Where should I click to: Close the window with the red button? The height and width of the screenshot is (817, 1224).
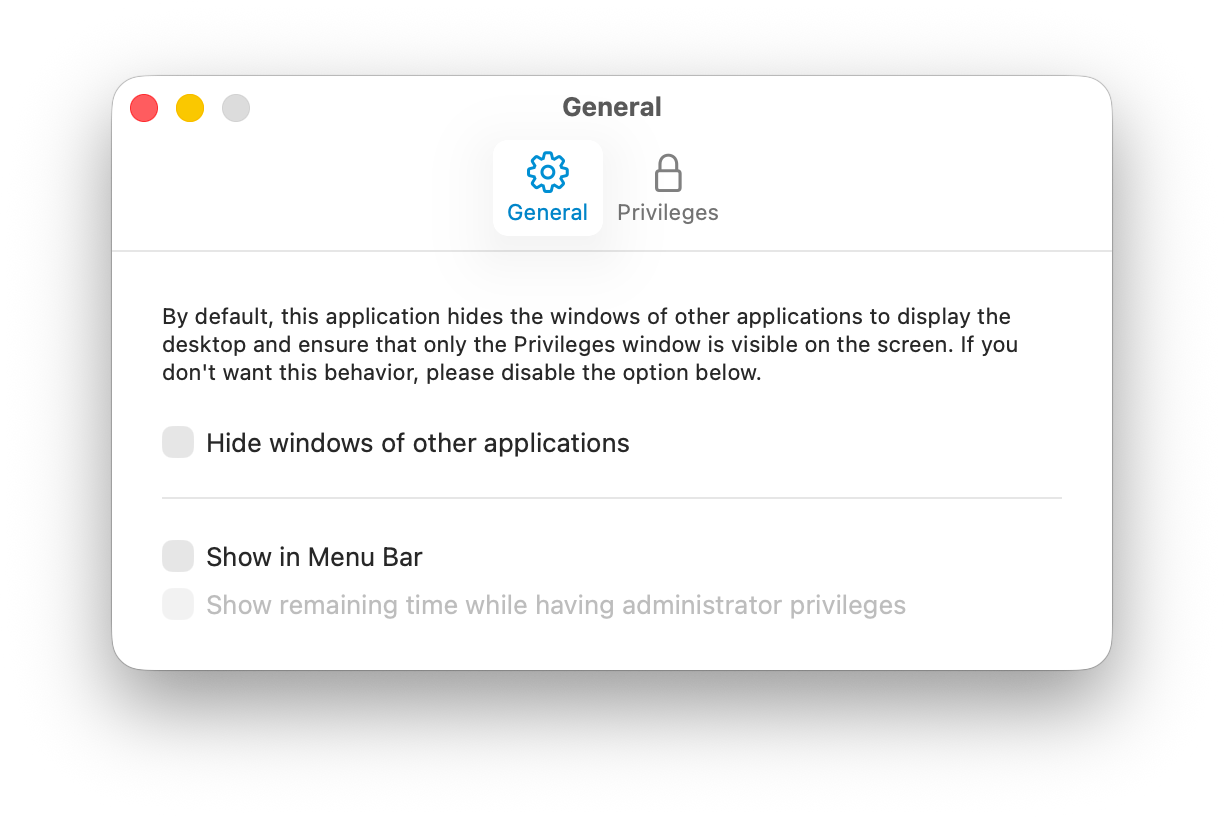(x=144, y=108)
